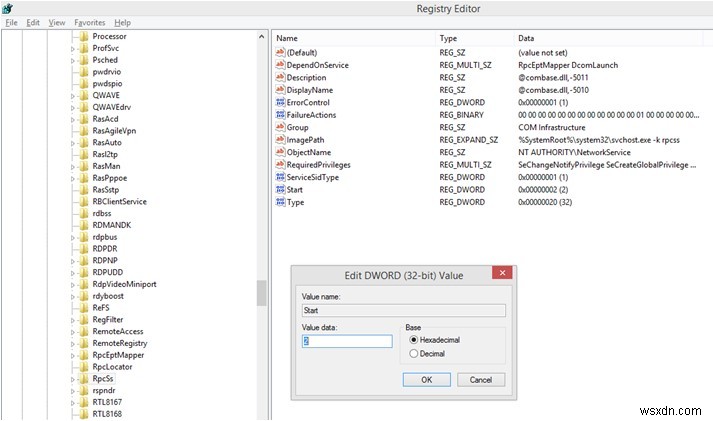Click 'NT AUTHORITY\NetworkService' data cell
713x421 pixels.
574,152
